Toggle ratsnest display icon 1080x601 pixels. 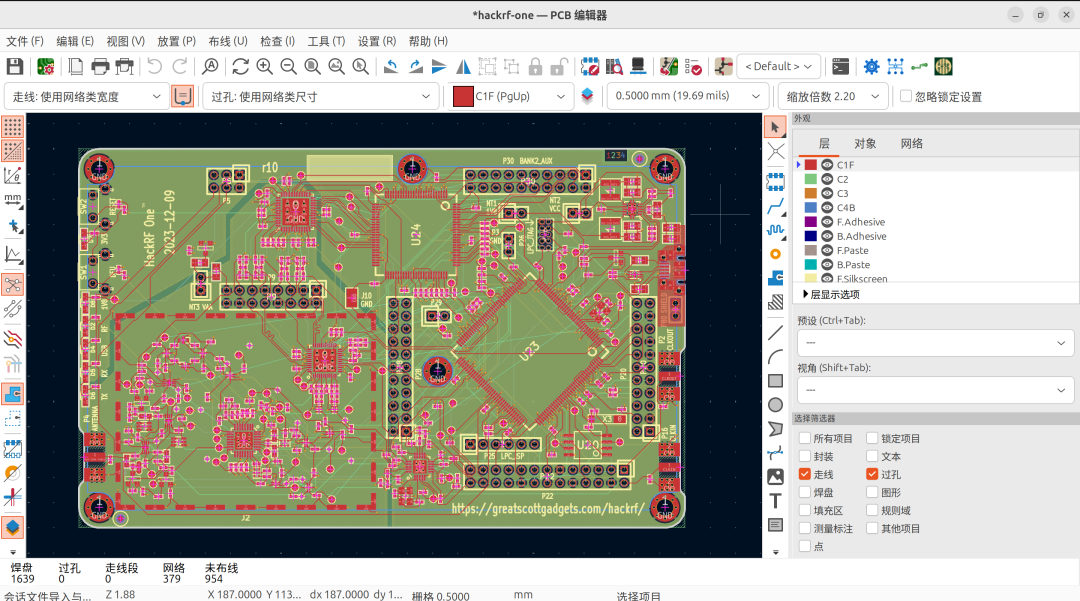point(12,284)
